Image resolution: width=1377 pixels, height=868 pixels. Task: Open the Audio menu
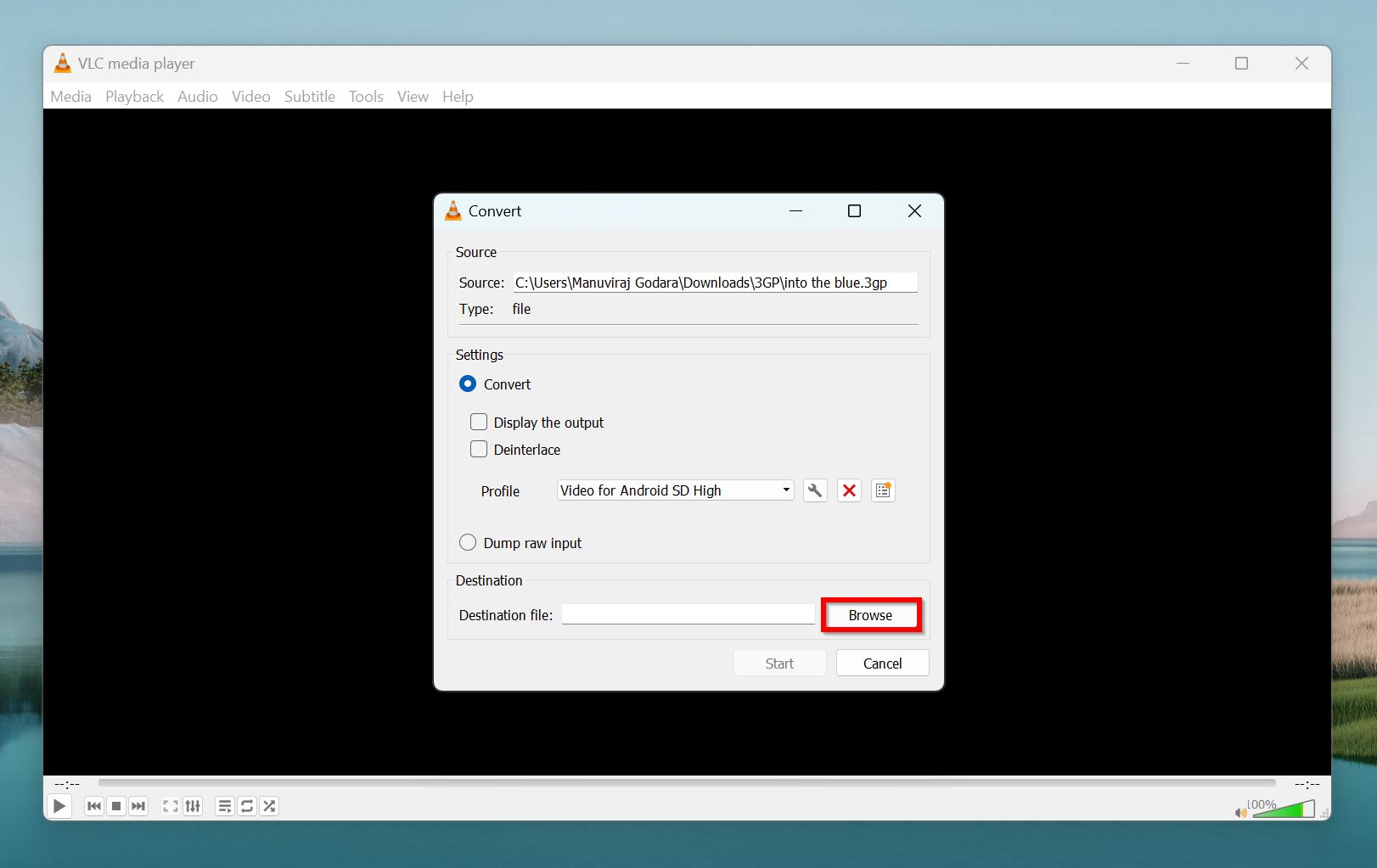197,97
